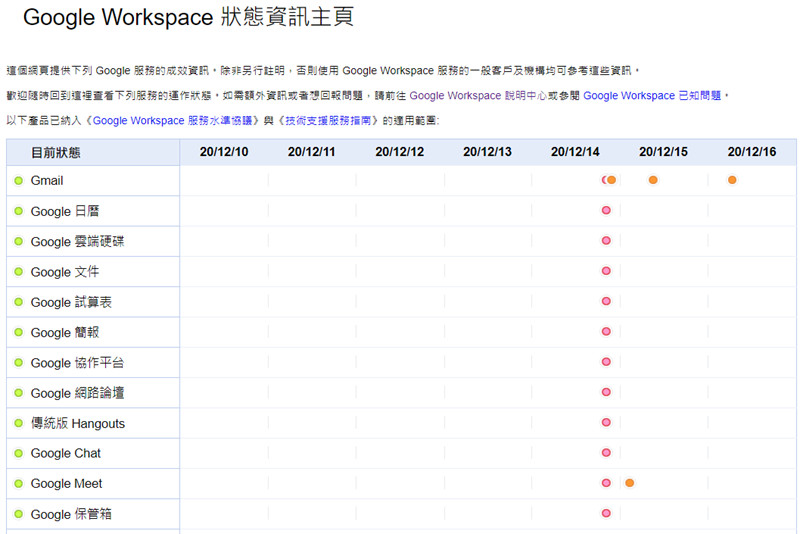Open the 技術支援服務指南 link

click(328, 121)
